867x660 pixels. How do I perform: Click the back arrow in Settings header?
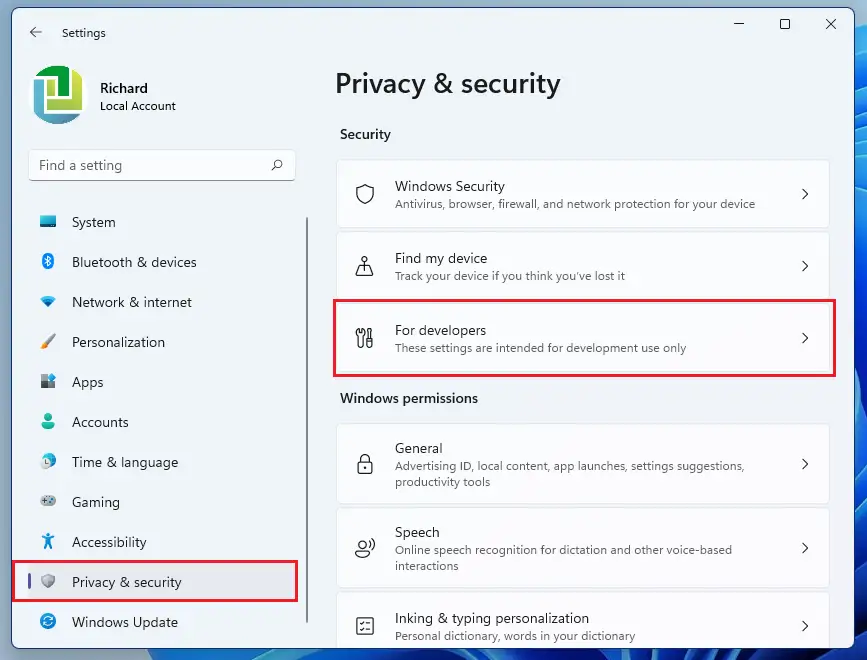[36, 32]
